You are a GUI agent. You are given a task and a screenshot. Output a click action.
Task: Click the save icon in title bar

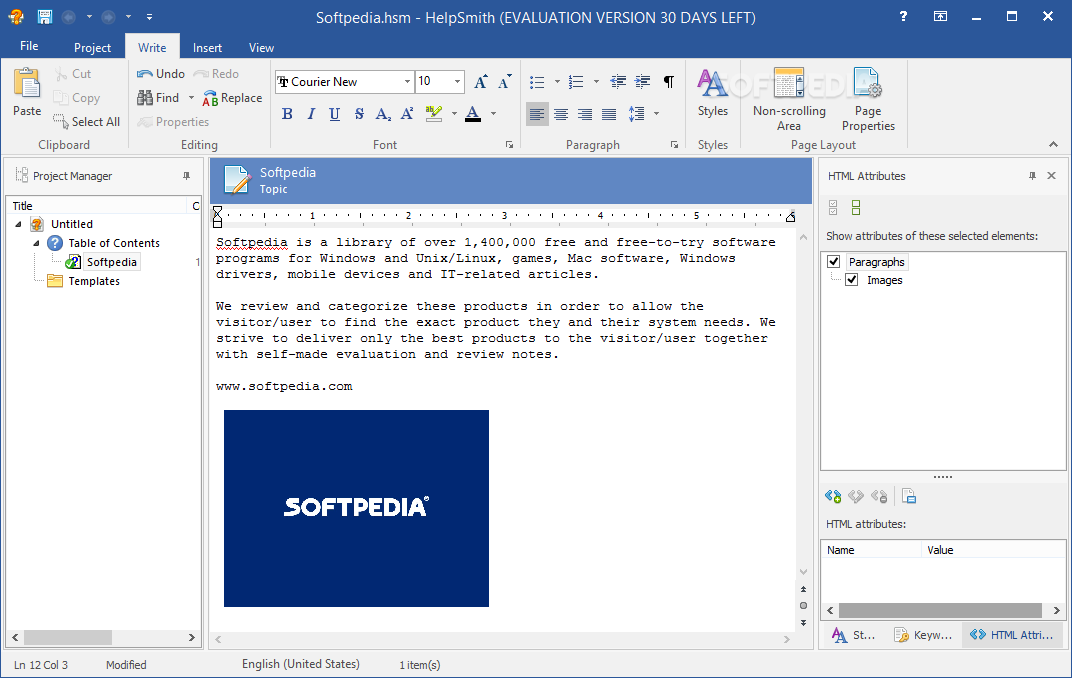click(44, 16)
